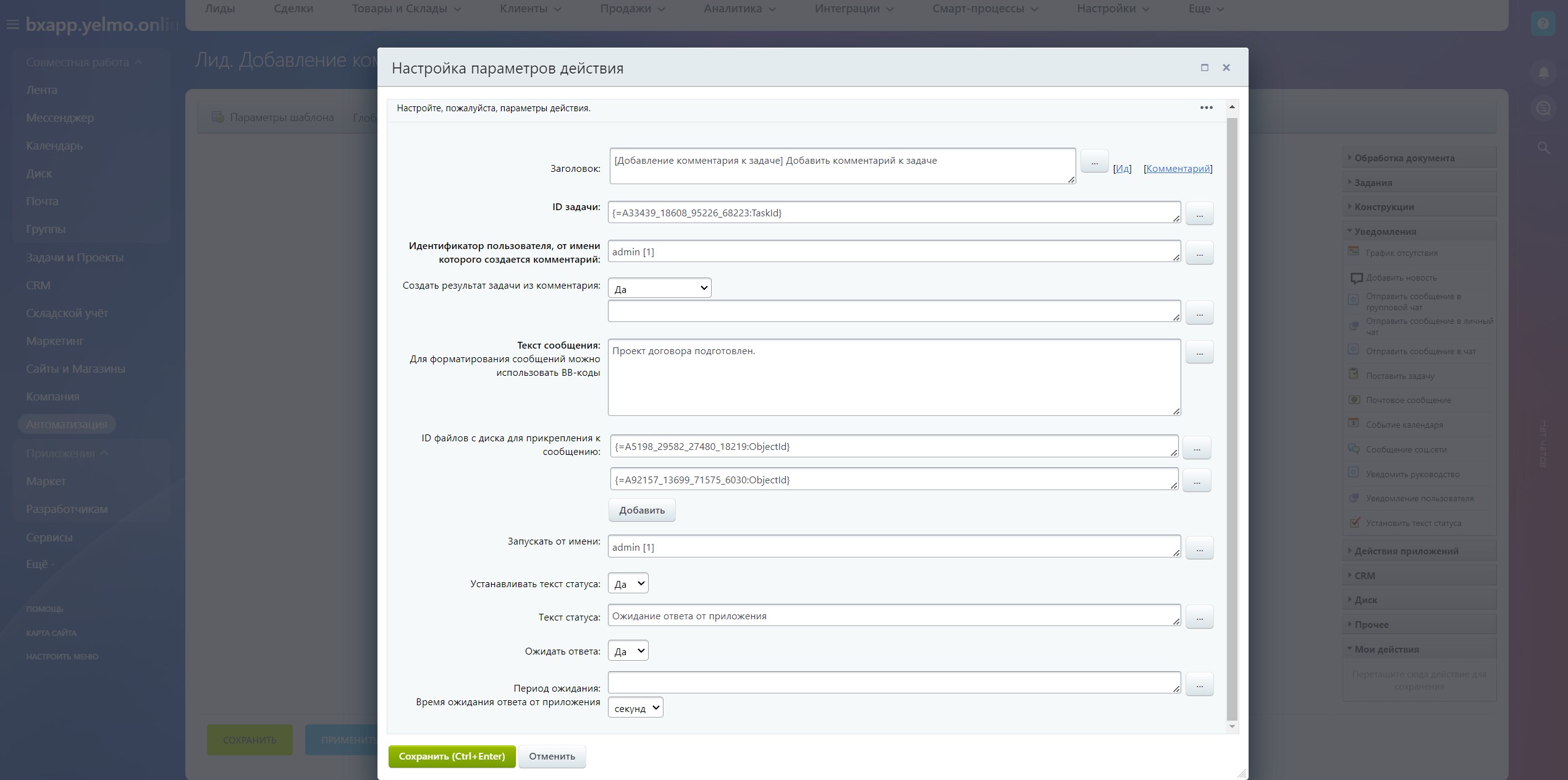Open 'Ожидать ответа' dropdown
Image resolution: width=1568 pixels, height=780 pixels.
pos(628,651)
